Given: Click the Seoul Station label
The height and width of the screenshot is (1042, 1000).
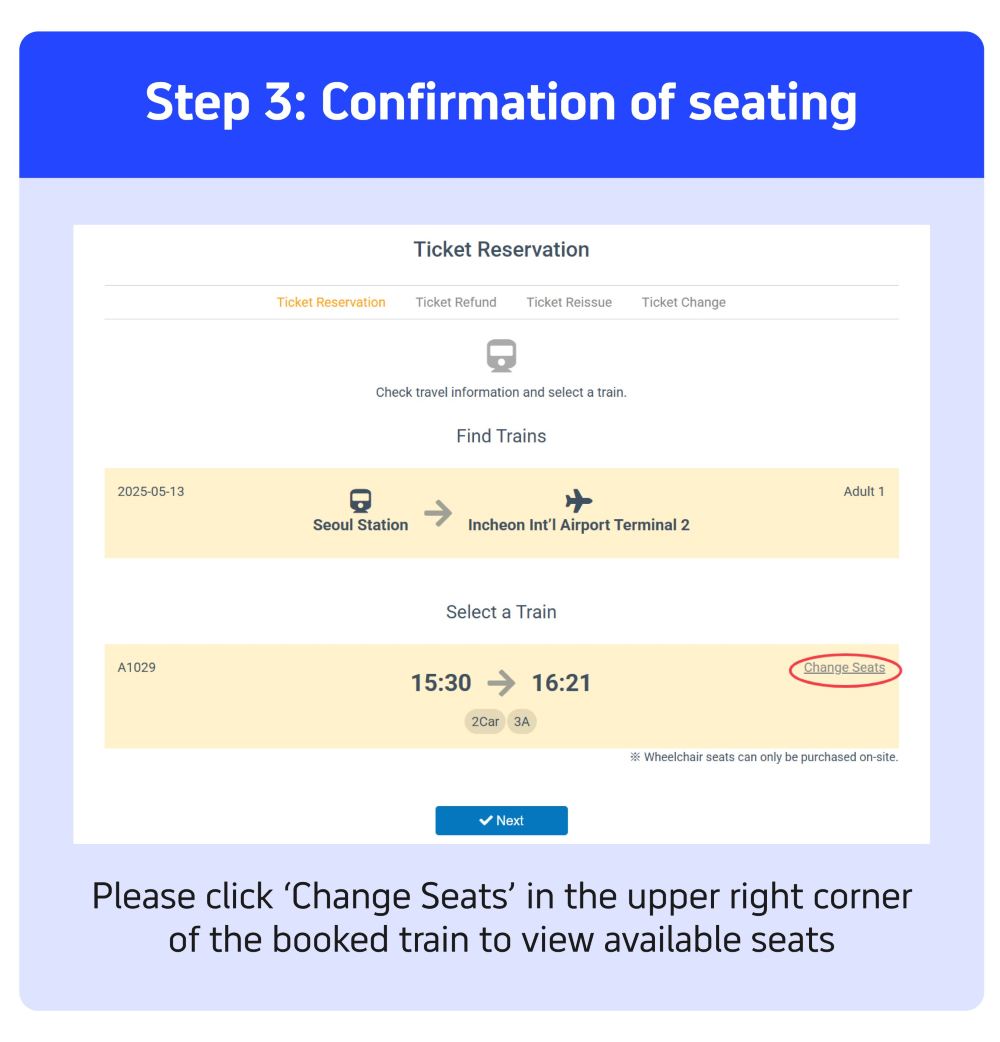Looking at the screenshot, I should 359,524.
